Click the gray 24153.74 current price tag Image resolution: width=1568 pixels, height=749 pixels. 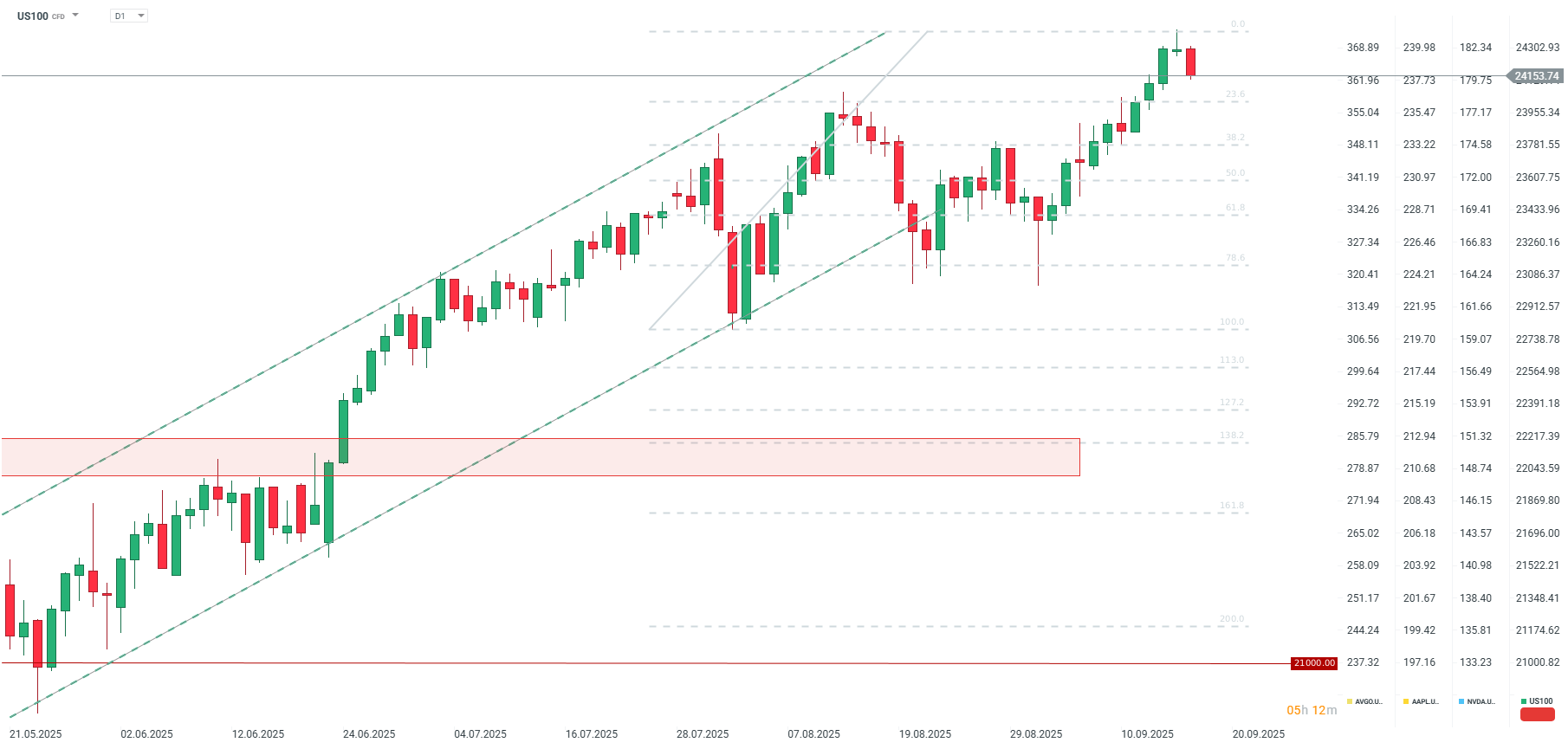(x=1536, y=76)
